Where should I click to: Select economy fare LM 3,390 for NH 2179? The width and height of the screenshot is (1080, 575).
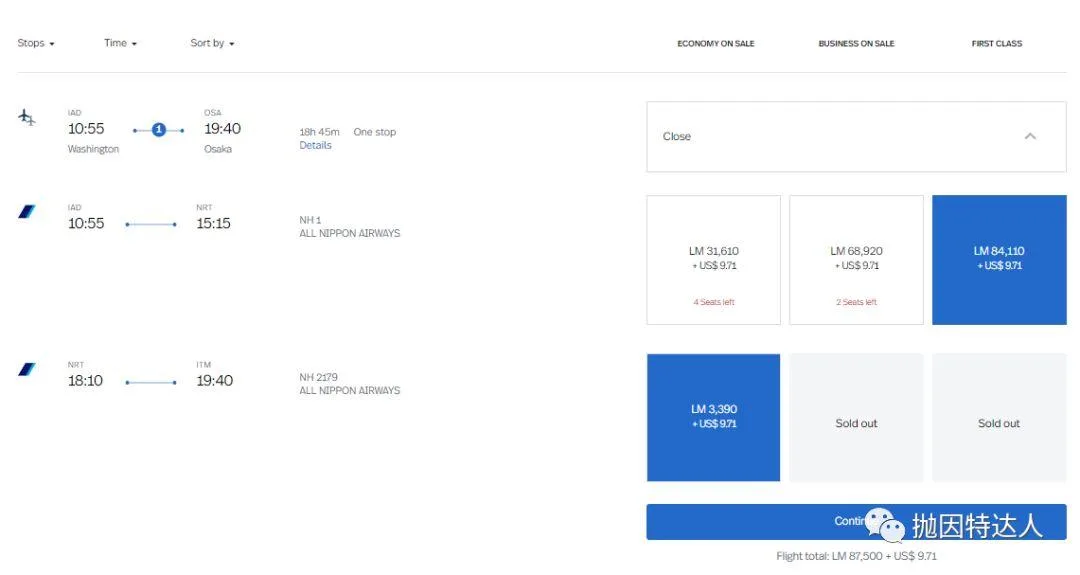point(713,417)
